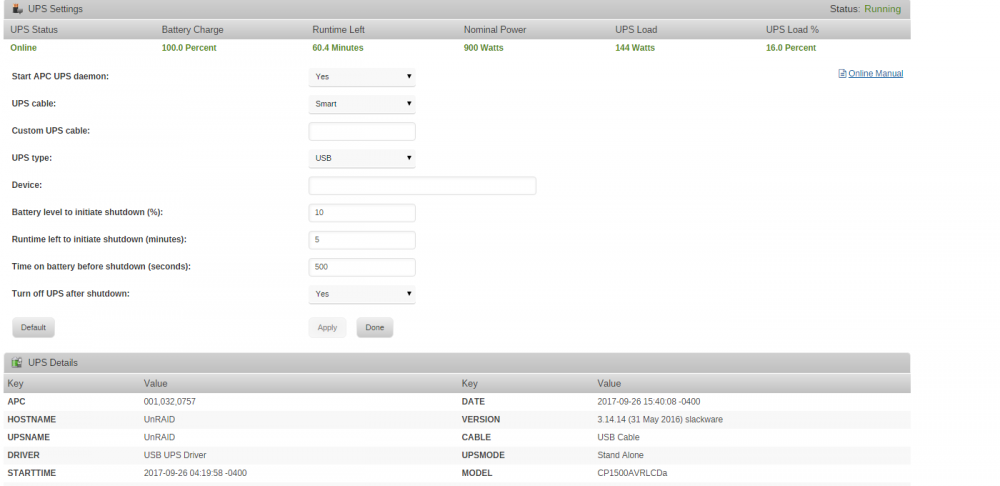1000x486 pixels.
Task: Click the UPS Settings battery icon
Action: click(17, 9)
